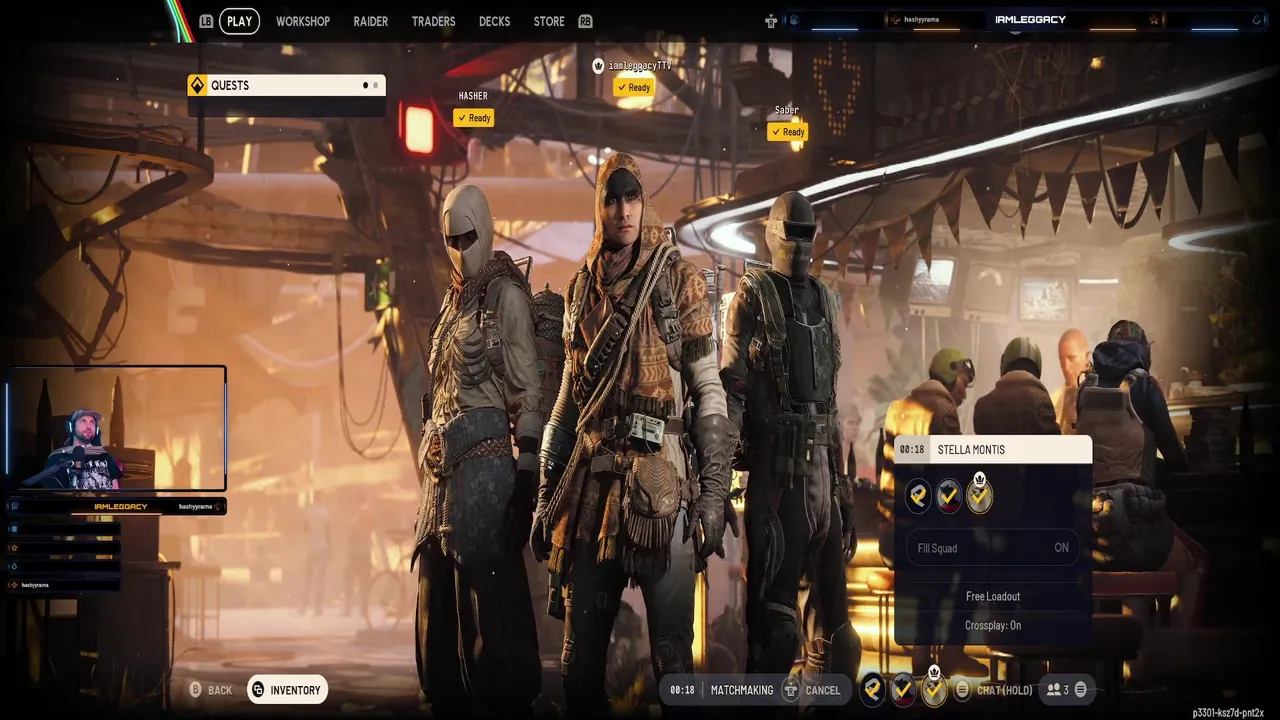Click the streamer webcam overlay
Screen dimensions: 1280x720
click(x=116, y=428)
